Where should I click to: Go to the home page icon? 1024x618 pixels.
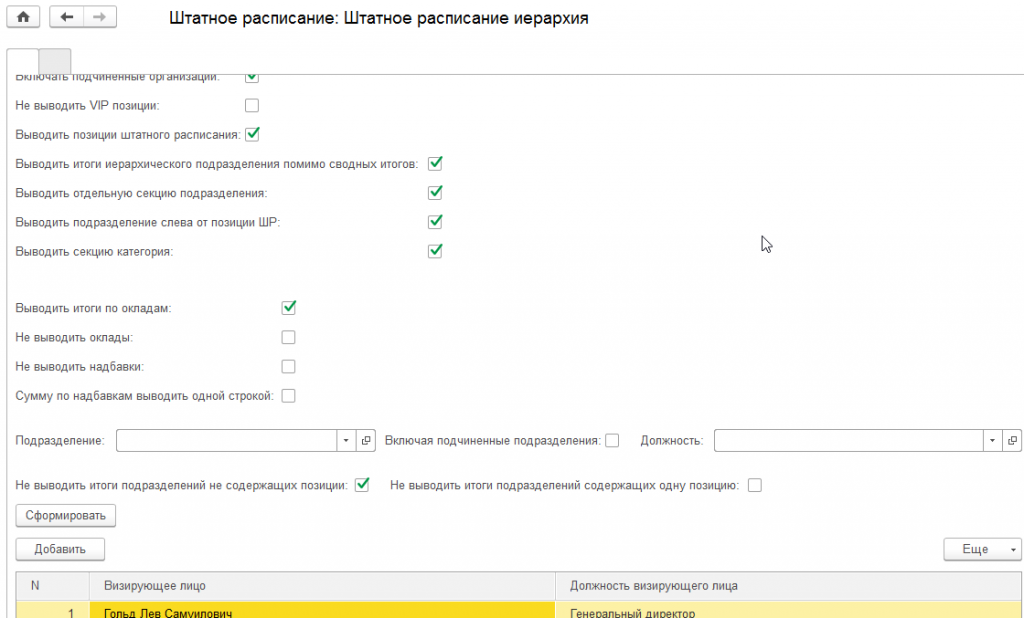pyautogui.click(x=23, y=17)
